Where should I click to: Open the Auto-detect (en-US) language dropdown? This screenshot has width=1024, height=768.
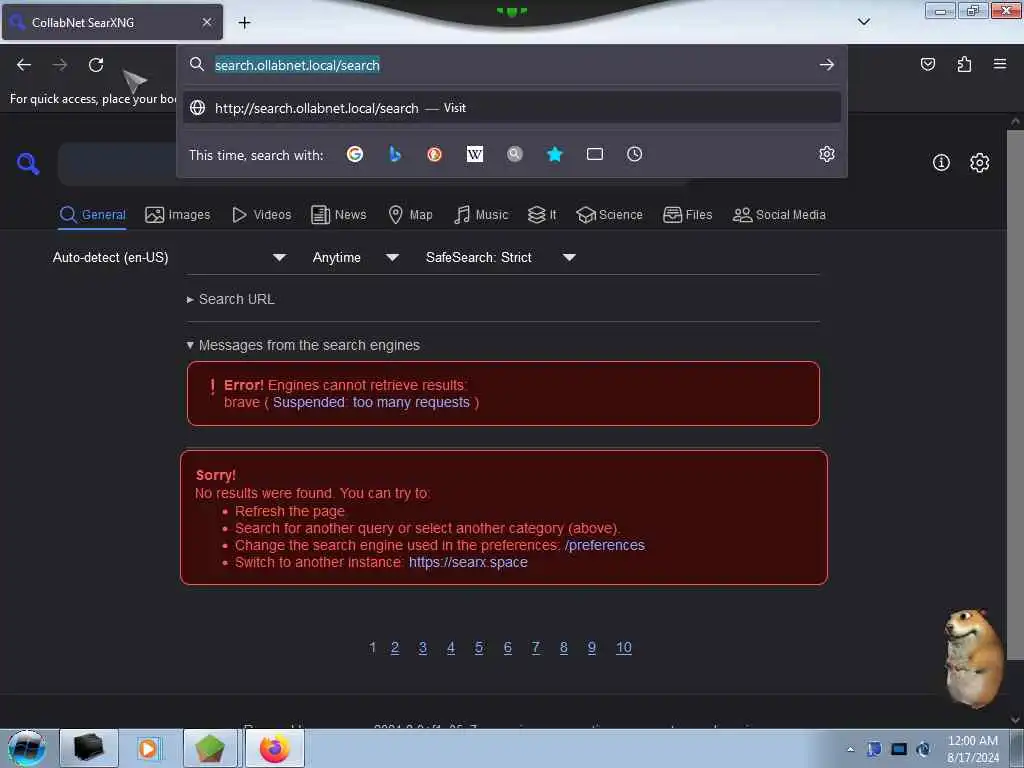pyautogui.click(x=169, y=257)
